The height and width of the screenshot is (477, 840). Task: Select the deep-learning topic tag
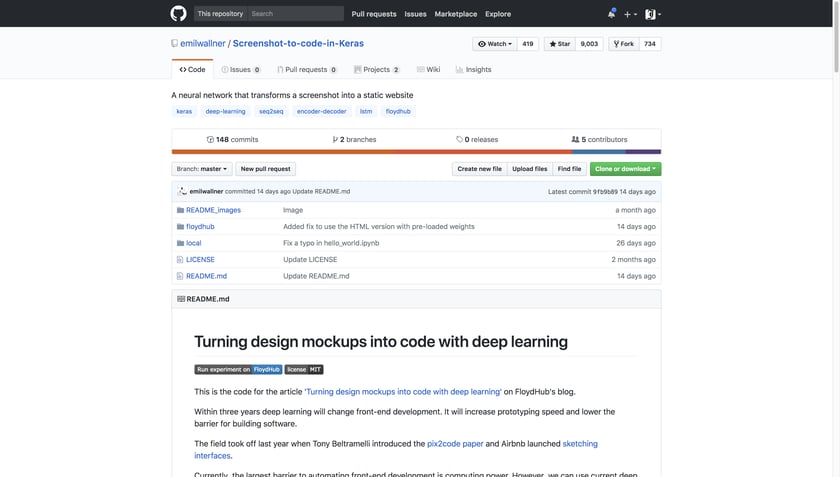[226, 111]
